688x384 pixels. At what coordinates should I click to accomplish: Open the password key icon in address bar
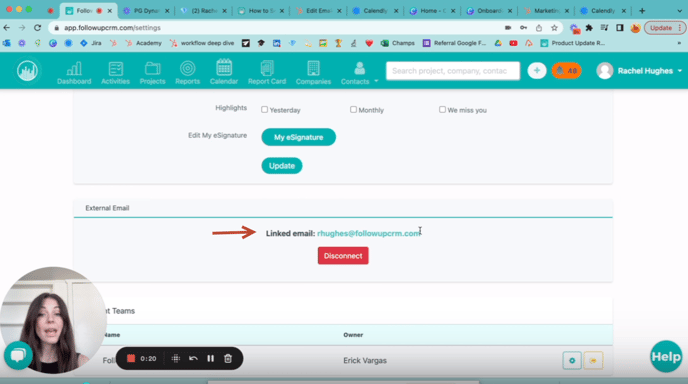click(x=523, y=28)
